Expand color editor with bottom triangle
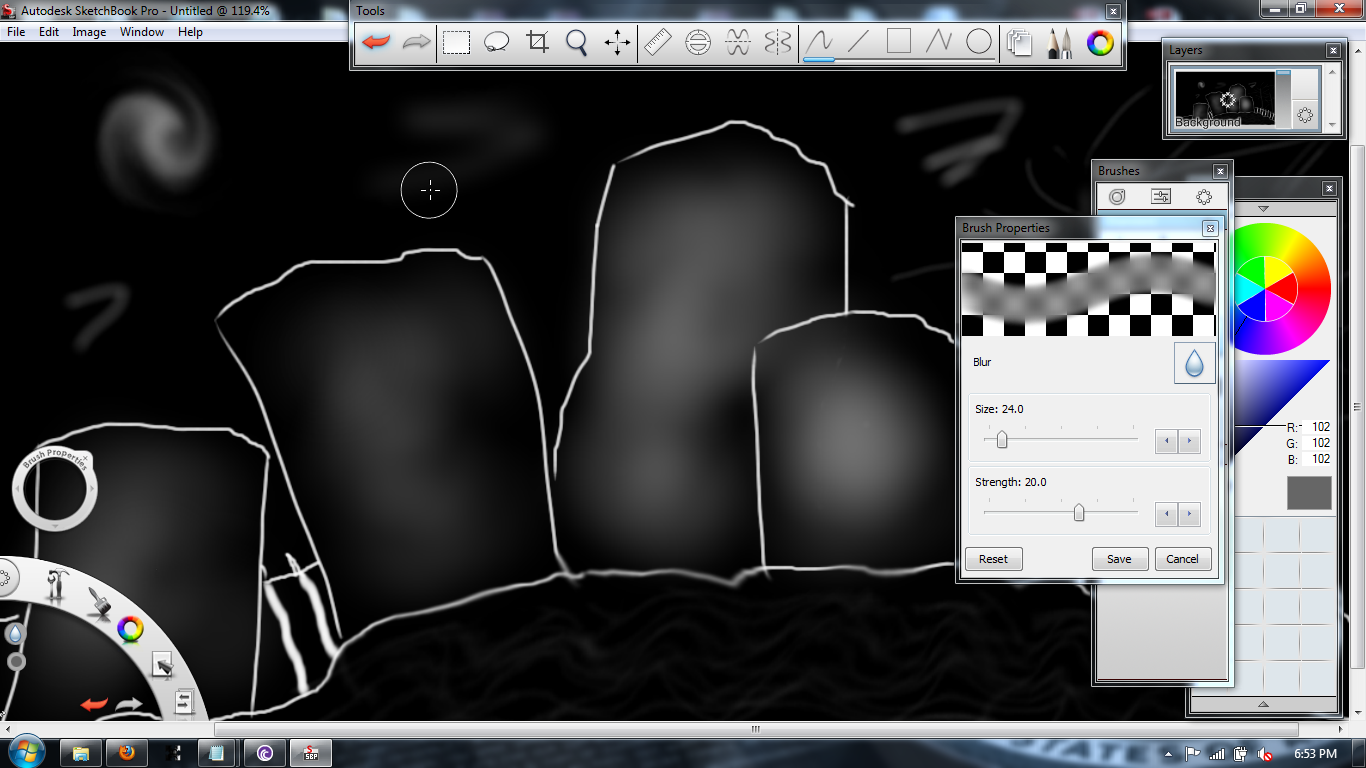1366x768 pixels. pos(1263,704)
